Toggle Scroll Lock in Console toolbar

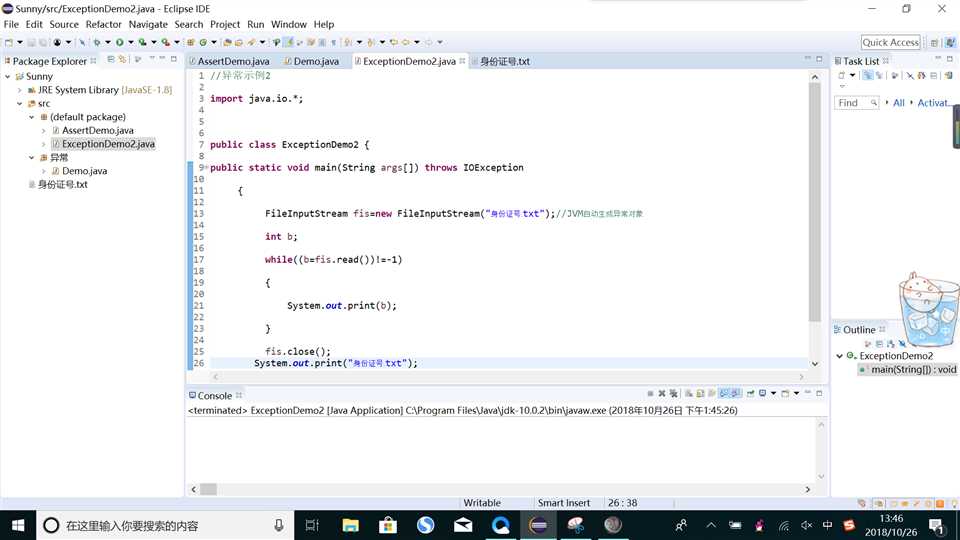(700, 393)
